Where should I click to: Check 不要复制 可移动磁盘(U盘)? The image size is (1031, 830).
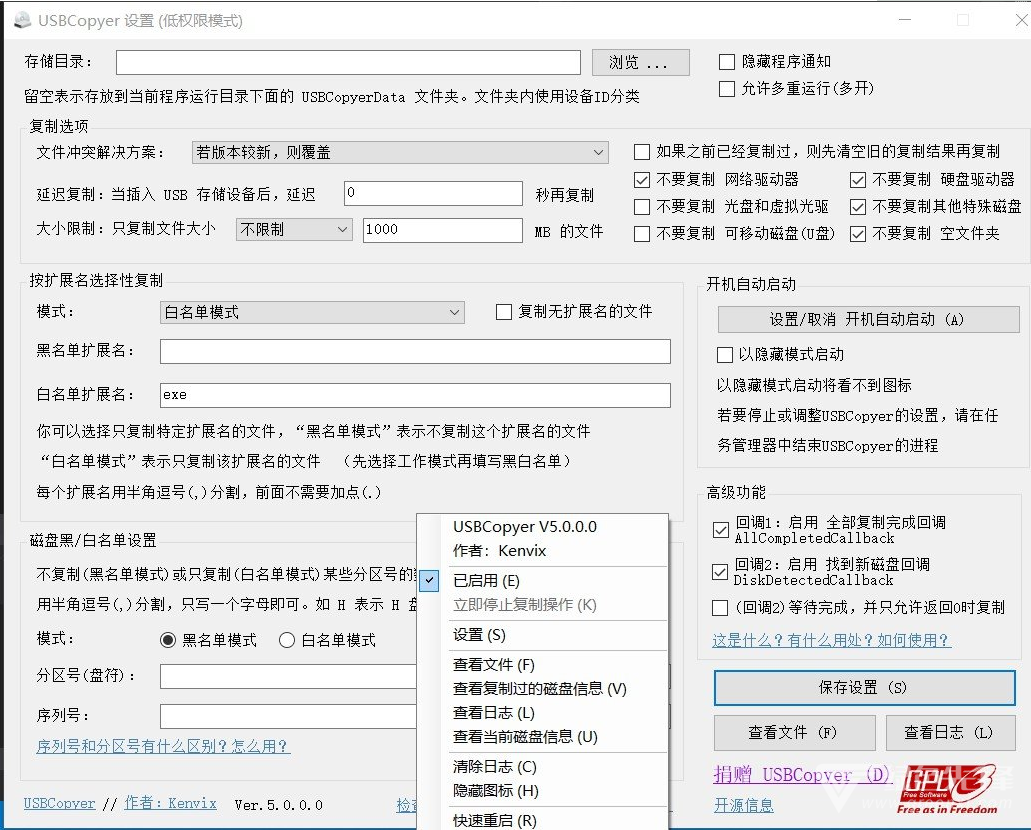click(x=642, y=234)
